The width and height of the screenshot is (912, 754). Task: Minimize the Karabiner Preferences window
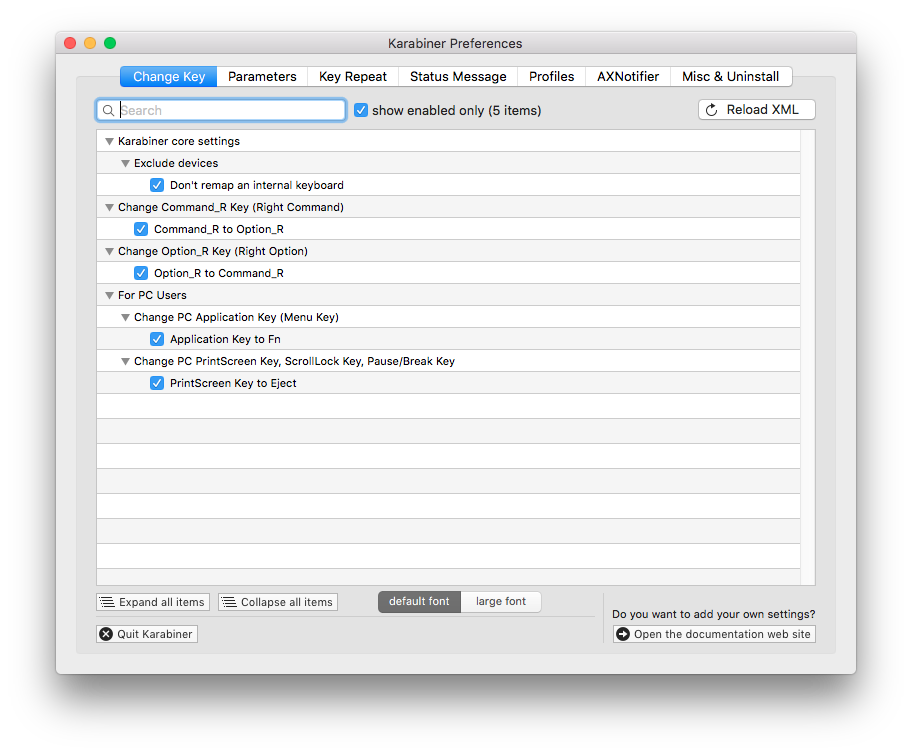click(90, 43)
